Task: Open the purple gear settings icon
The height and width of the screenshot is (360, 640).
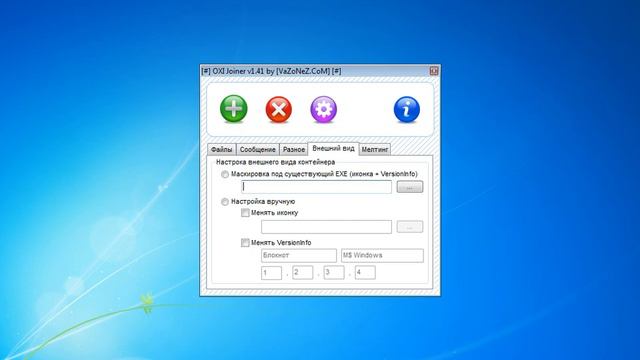Action: tap(324, 109)
